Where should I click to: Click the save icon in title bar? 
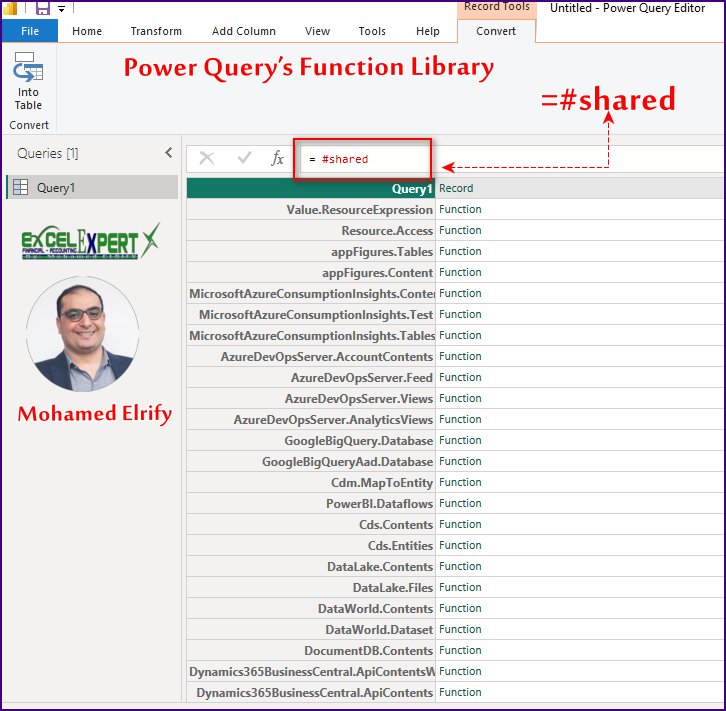[x=43, y=8]
